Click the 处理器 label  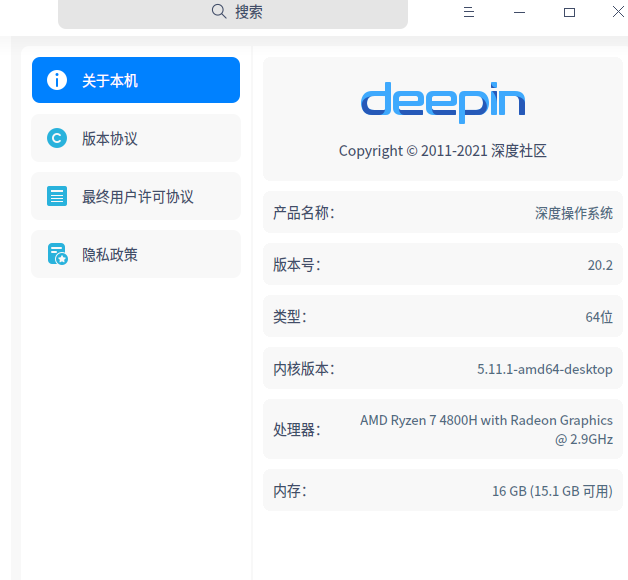297,430
